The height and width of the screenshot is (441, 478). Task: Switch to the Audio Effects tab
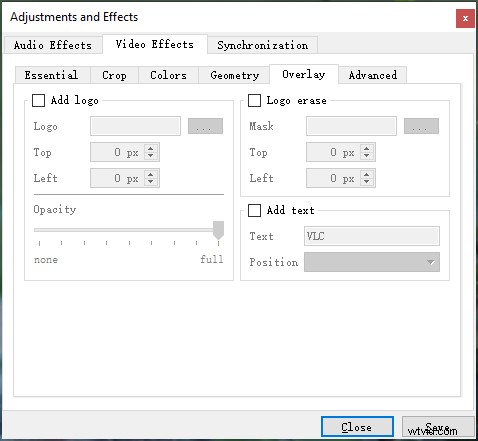53,45
